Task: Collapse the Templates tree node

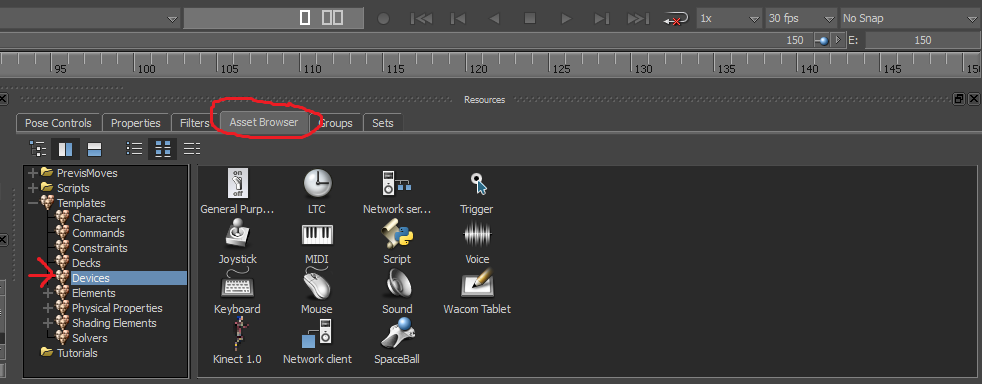Action: [33, 203]
